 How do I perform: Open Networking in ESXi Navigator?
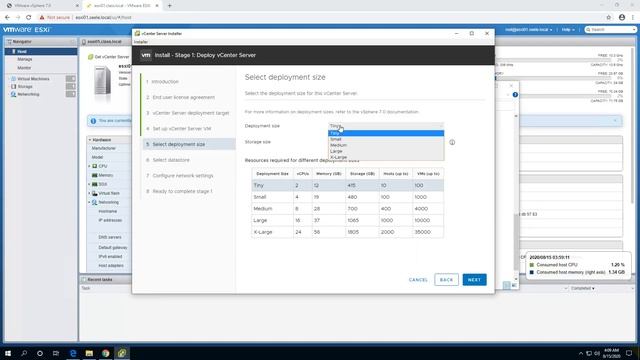(x=28, y=94)
